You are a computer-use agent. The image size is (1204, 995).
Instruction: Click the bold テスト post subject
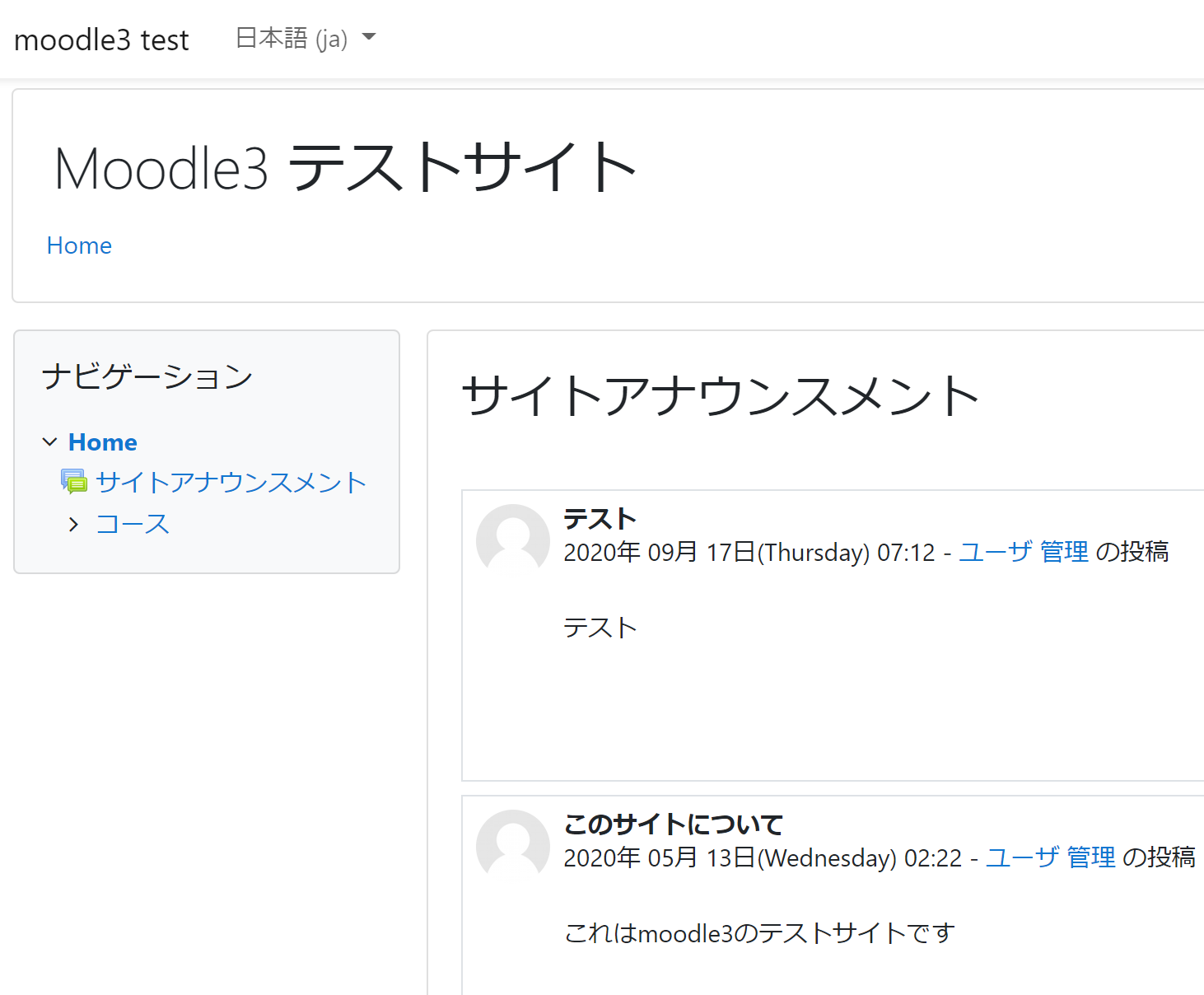click(600, 519)
